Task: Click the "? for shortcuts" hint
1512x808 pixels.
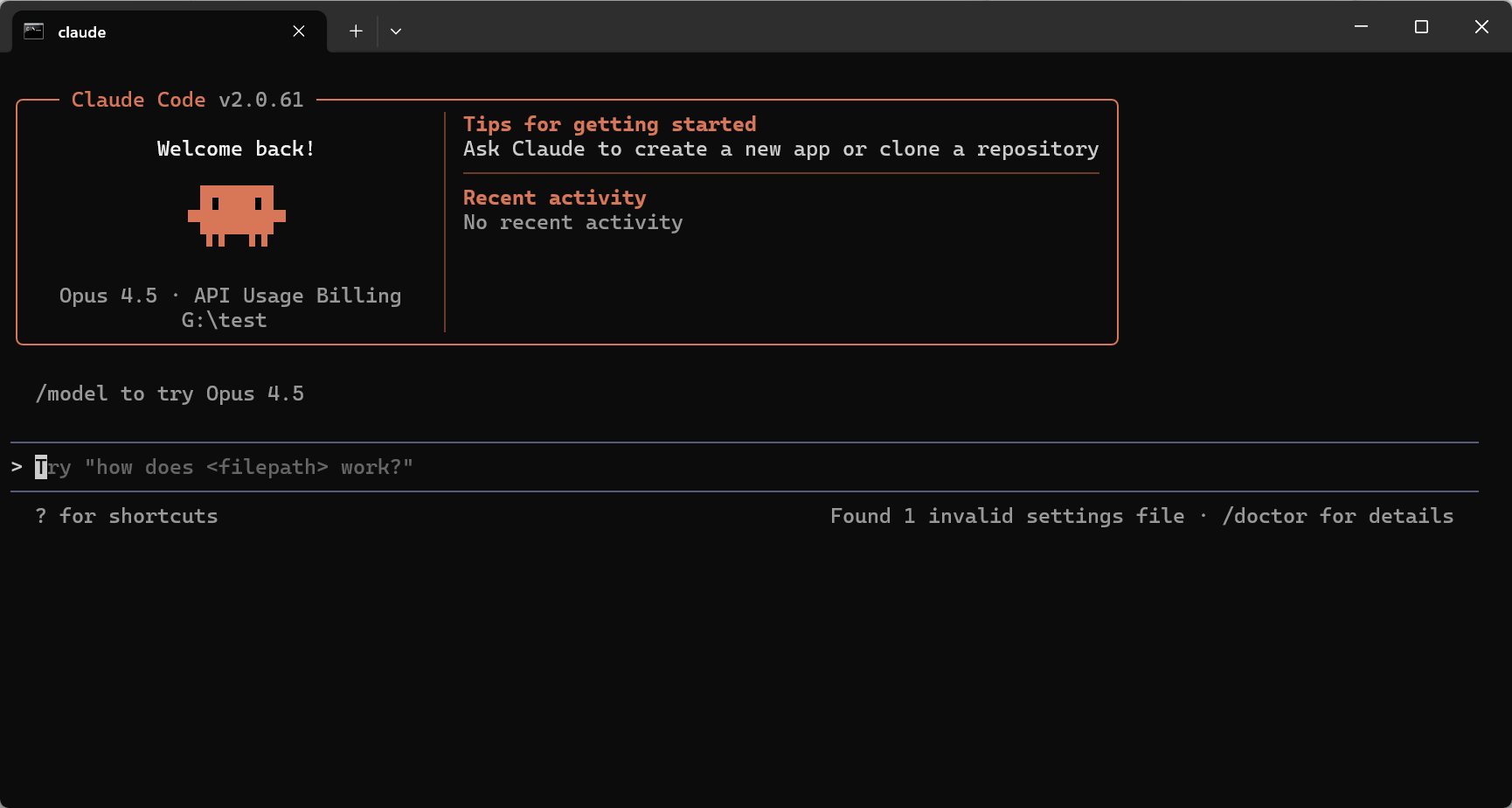Action: [127, 516]
